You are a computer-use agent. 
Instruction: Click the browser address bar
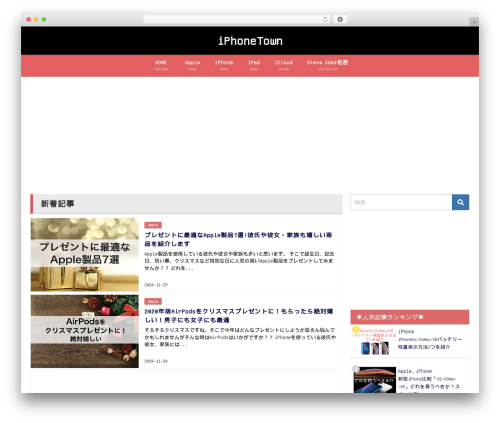coord(236,19)
